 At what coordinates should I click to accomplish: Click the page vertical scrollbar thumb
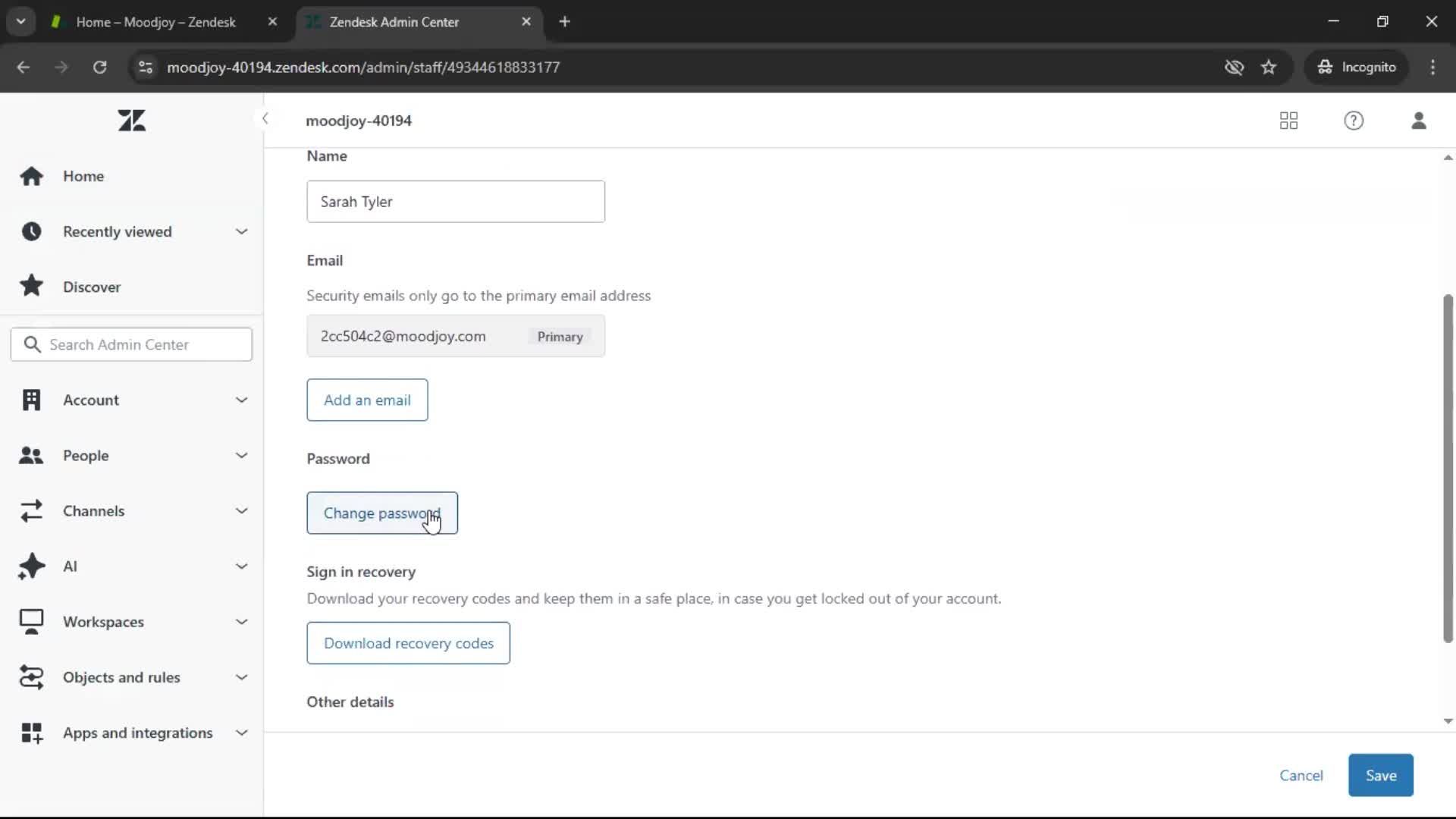point(1448,469)
